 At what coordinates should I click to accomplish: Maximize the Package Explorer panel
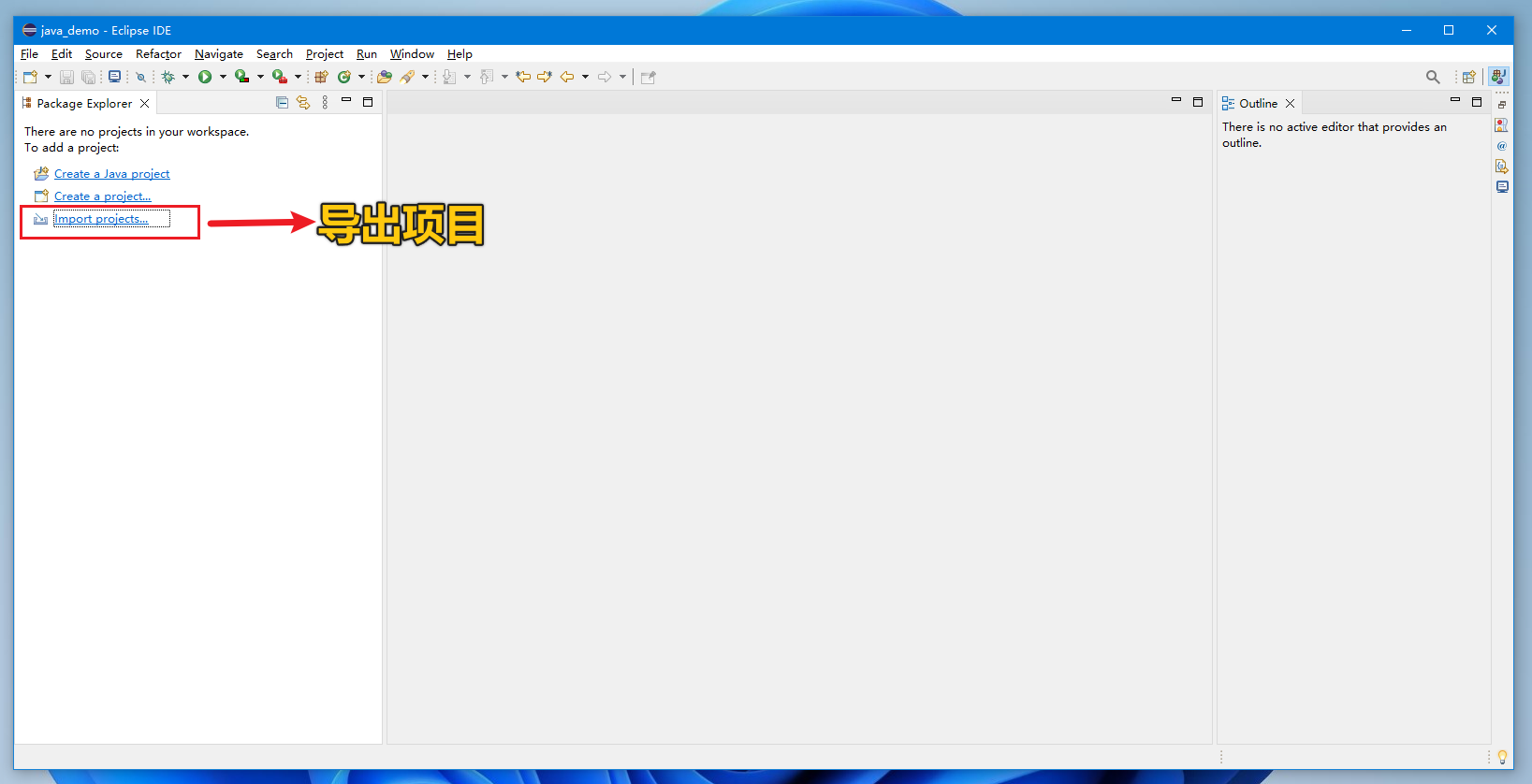point(368,102)
